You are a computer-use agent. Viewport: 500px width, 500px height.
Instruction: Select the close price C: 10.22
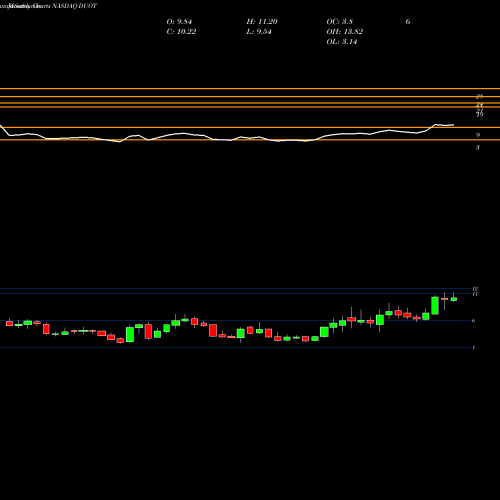point(181,32)
